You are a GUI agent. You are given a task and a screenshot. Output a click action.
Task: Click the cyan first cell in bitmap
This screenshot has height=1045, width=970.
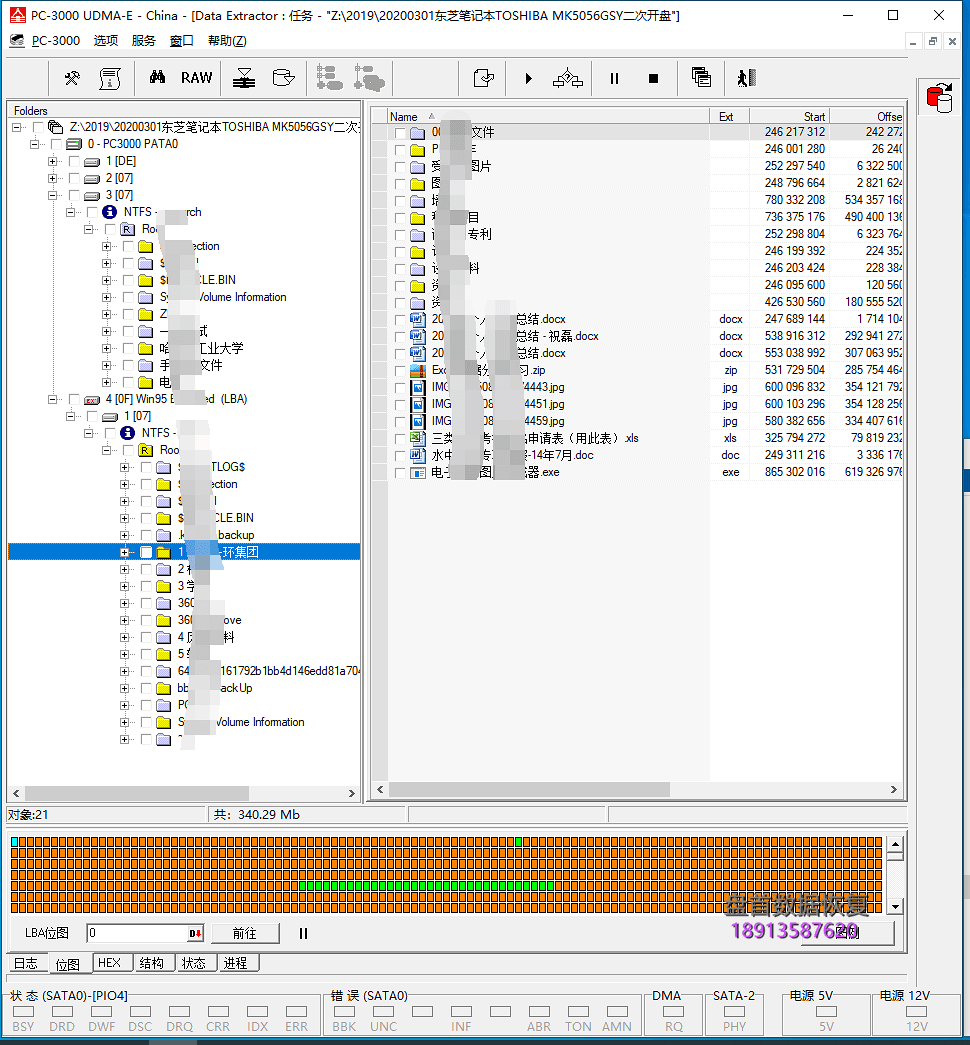[15, 842]
